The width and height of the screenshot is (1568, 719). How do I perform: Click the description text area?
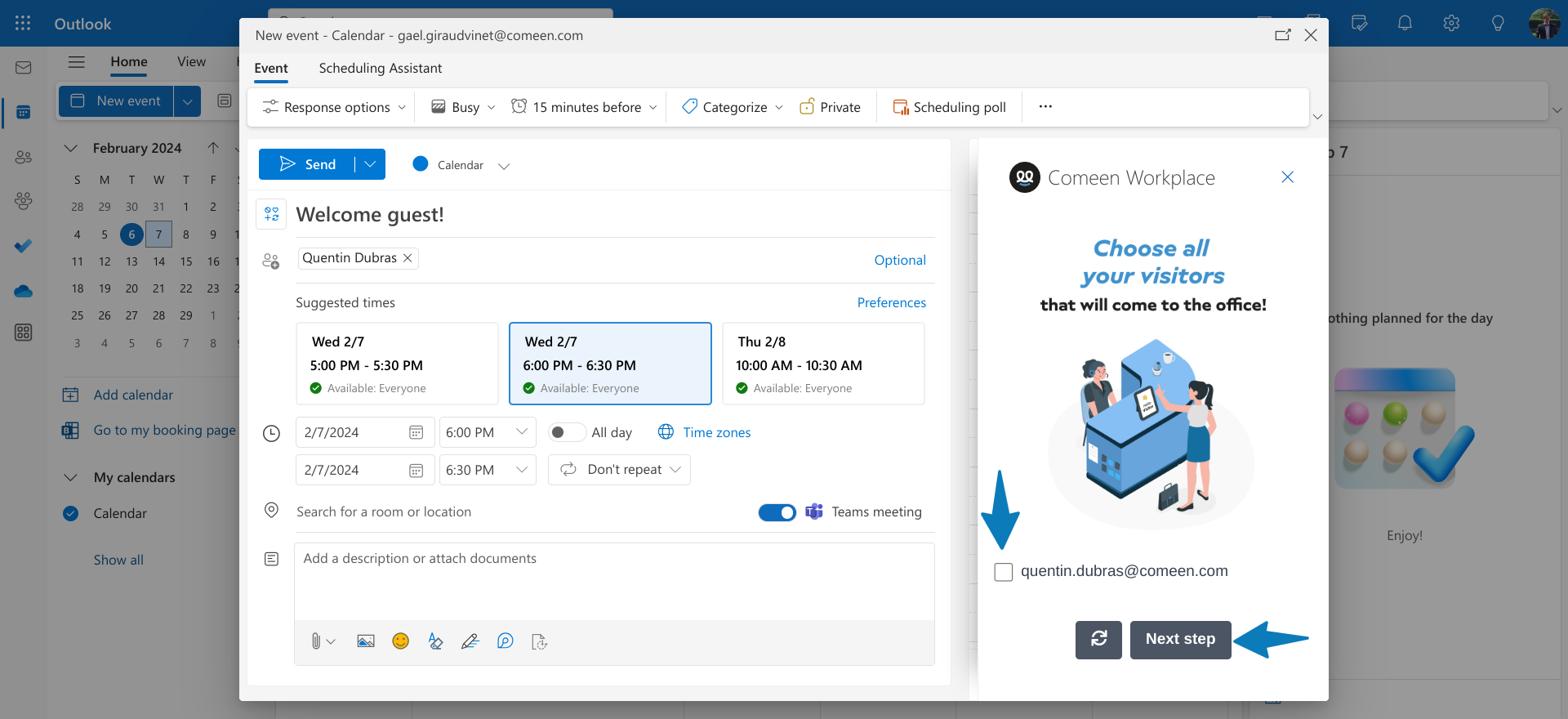614,582
